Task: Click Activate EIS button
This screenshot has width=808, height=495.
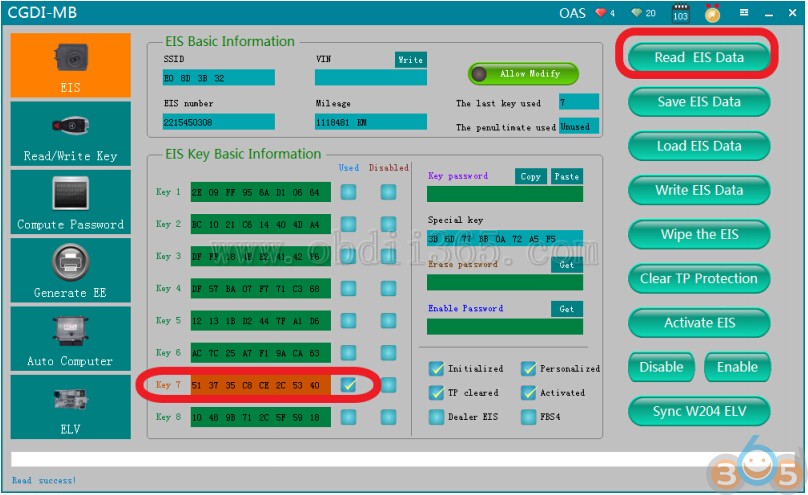Action: [x=699, y=323]
